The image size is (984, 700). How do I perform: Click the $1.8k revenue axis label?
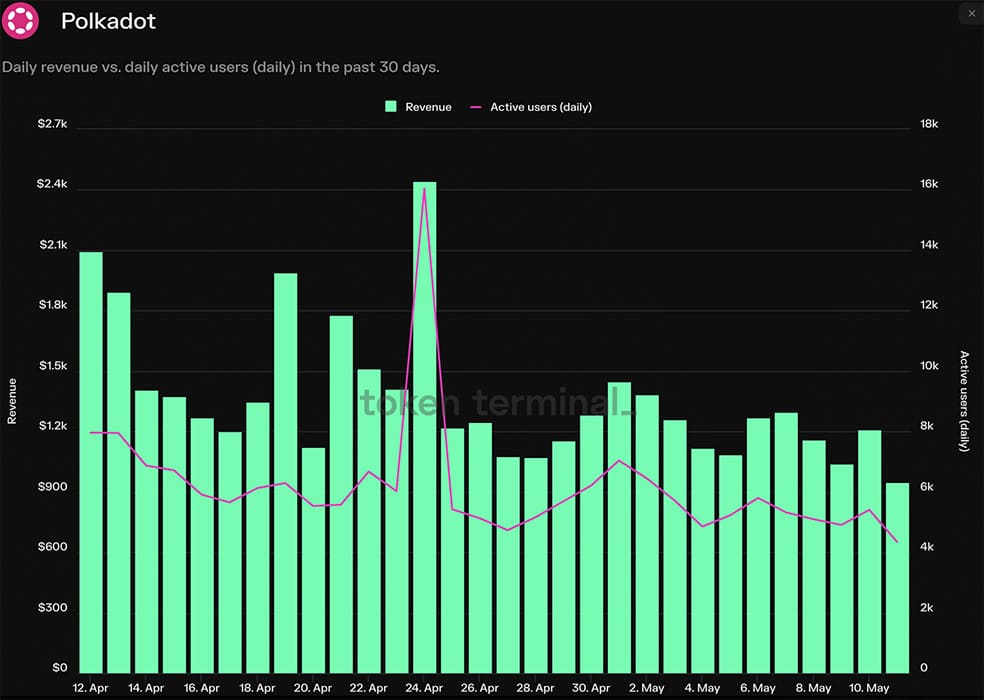pos(53,305)
